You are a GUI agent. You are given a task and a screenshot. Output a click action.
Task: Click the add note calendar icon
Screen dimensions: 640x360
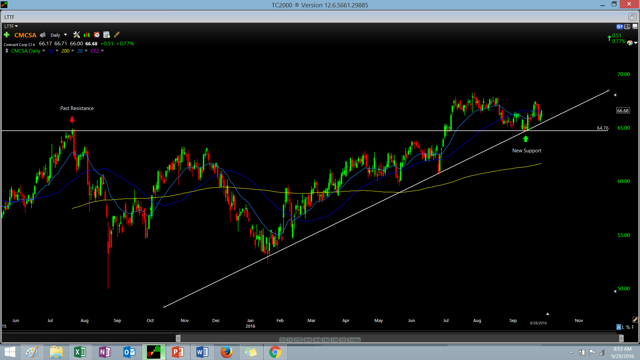[x=107, y=35]
